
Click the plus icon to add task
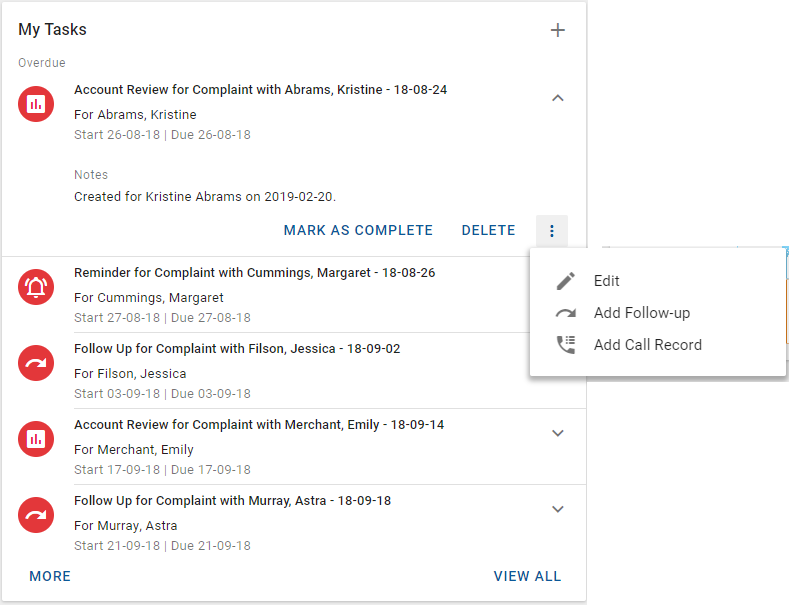click(558, 30)
